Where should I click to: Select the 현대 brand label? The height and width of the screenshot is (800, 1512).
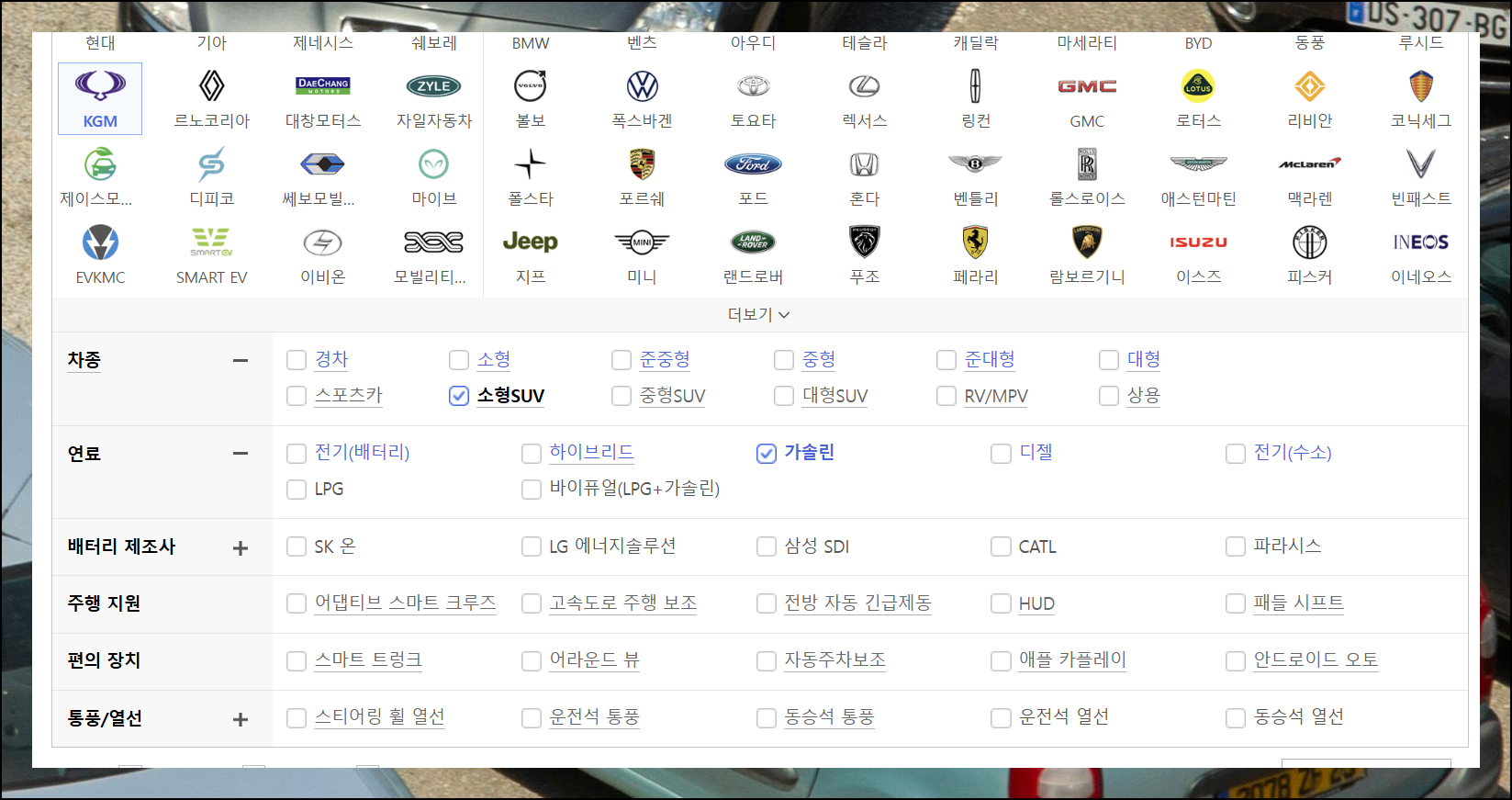click(x=100, y=43)
